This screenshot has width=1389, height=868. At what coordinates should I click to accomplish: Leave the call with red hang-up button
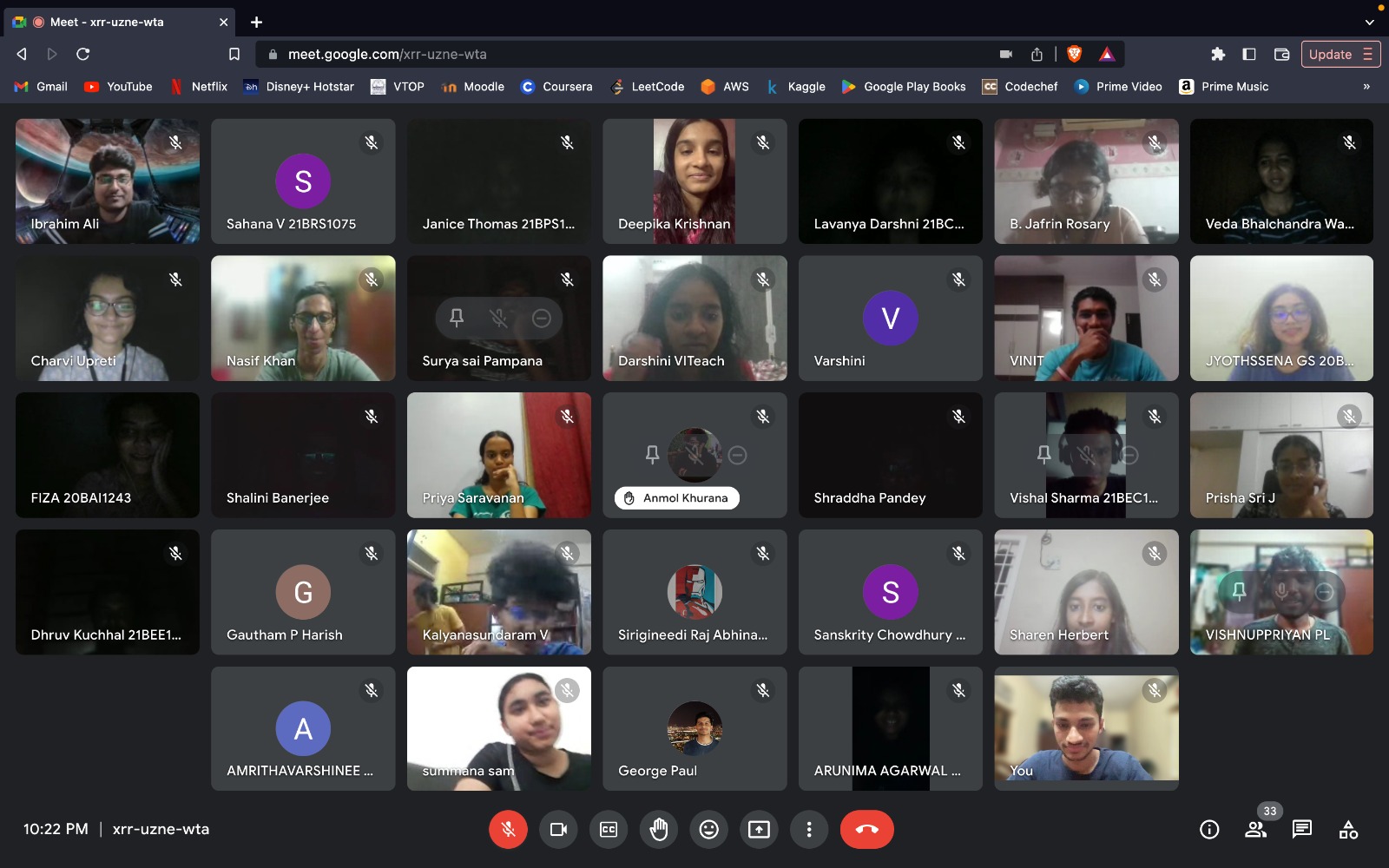[x=866, y=830]
